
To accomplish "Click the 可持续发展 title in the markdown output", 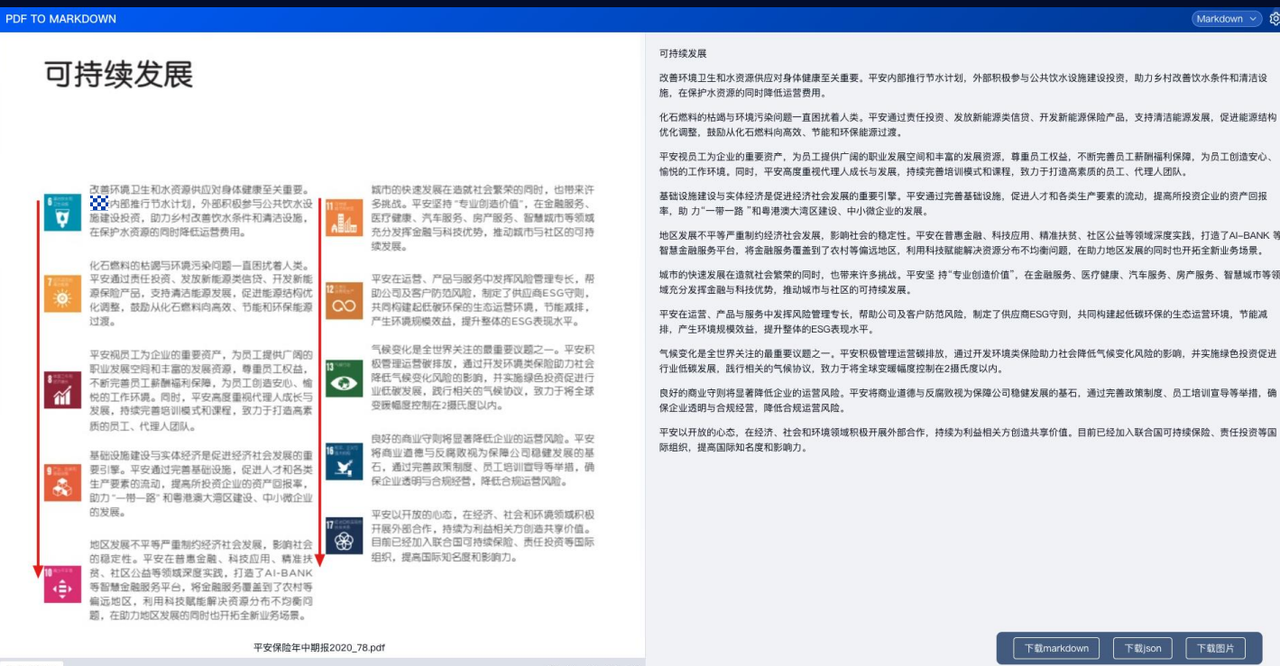I will click(x=683, y=53).
